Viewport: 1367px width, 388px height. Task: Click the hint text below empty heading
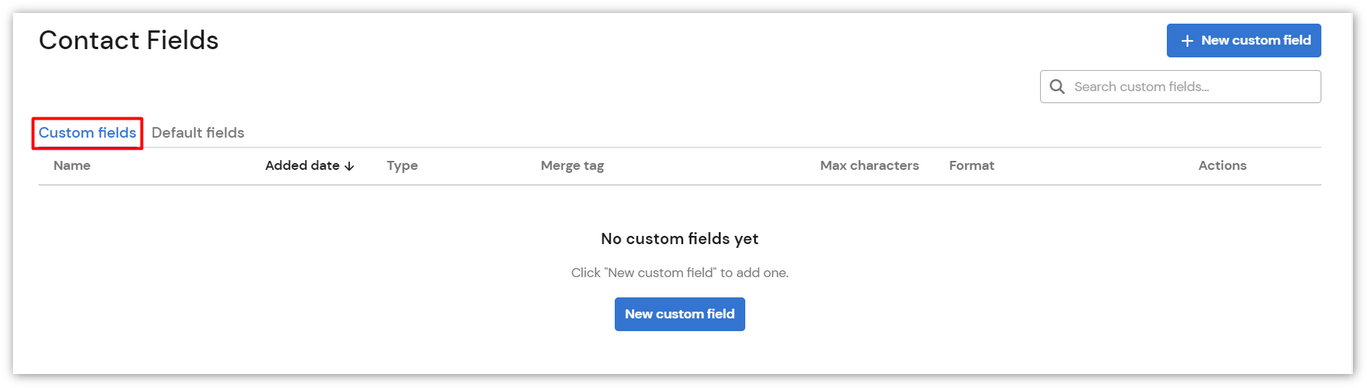click(680, 273)
